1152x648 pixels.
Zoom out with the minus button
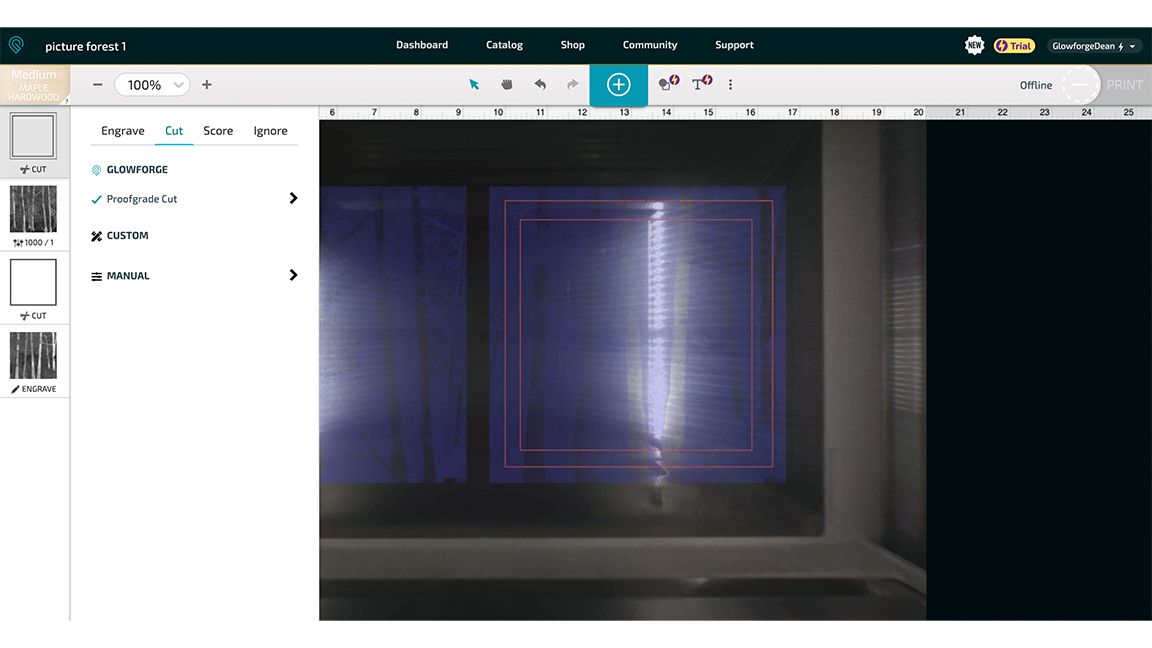point(98,84)
